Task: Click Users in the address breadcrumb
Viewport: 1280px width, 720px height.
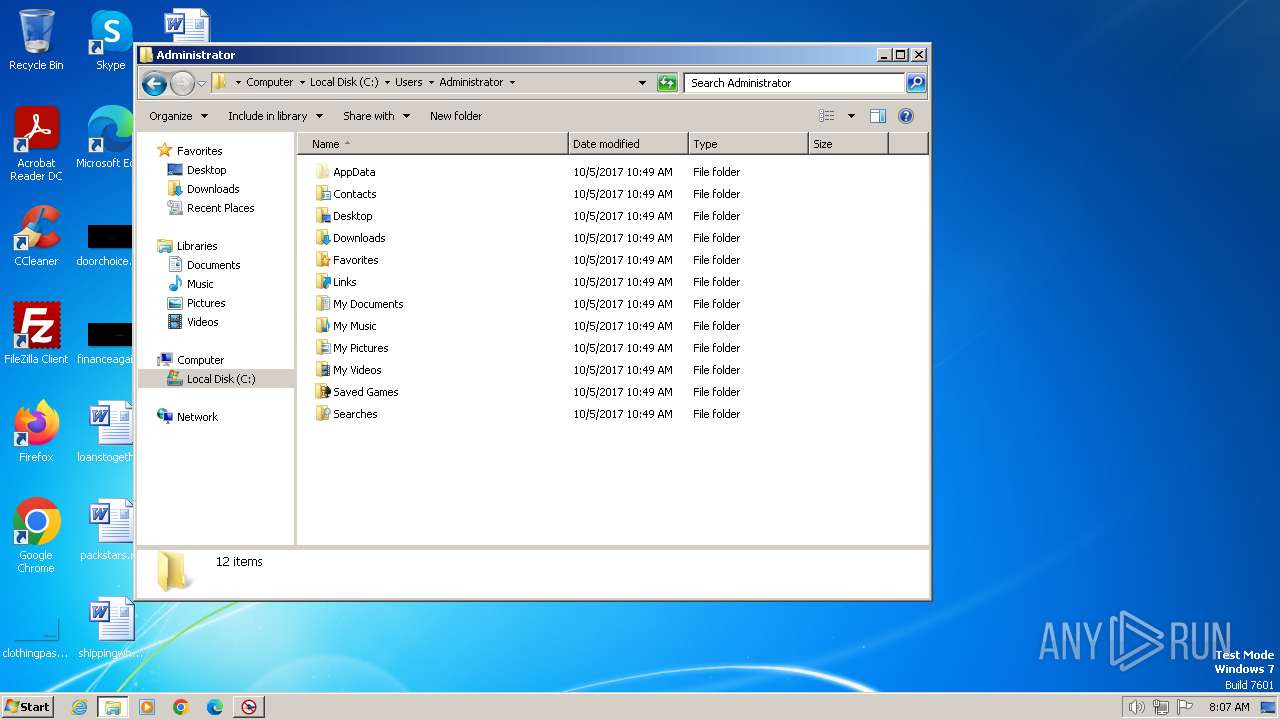Action: [408, 82]
